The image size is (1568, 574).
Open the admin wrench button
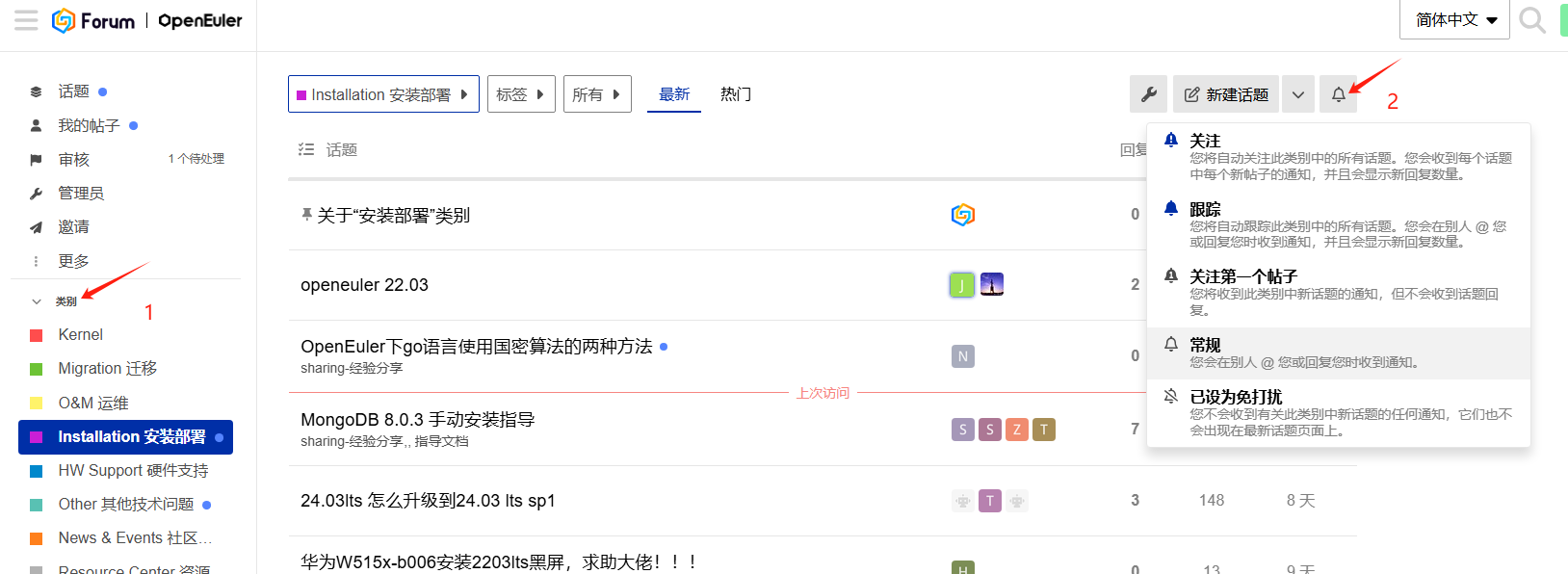pos(1148,94)
